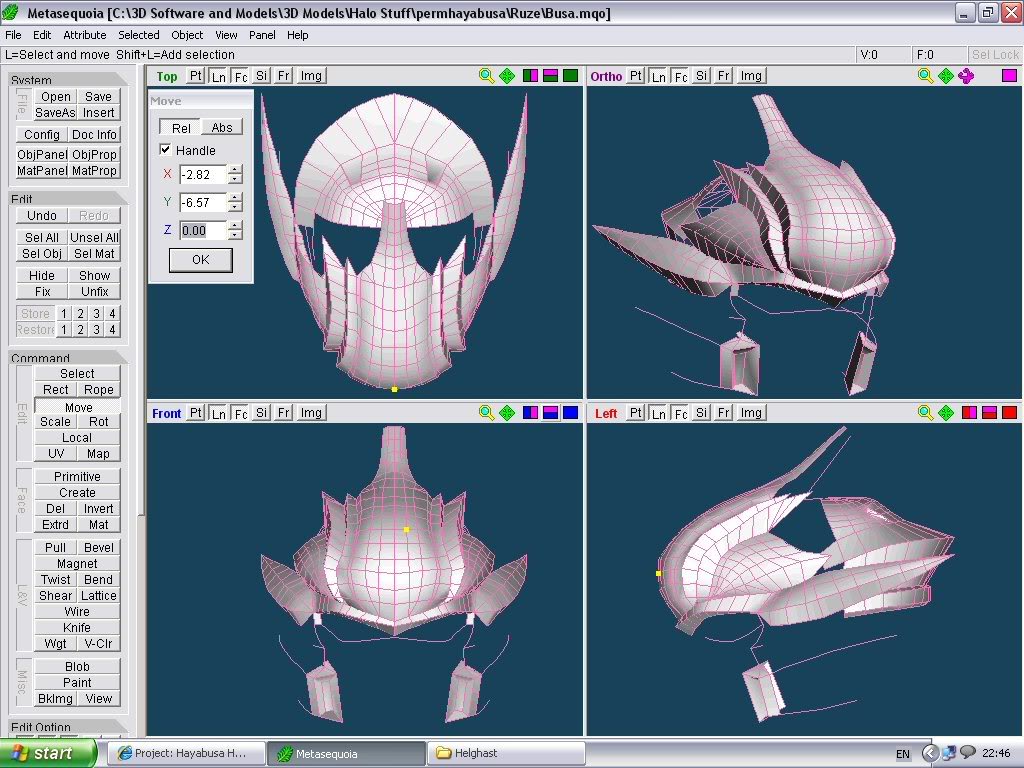Image resolution: width=1024 pixels, height=768 pixels.
Task: Click the Undo button
Action: 42,216
